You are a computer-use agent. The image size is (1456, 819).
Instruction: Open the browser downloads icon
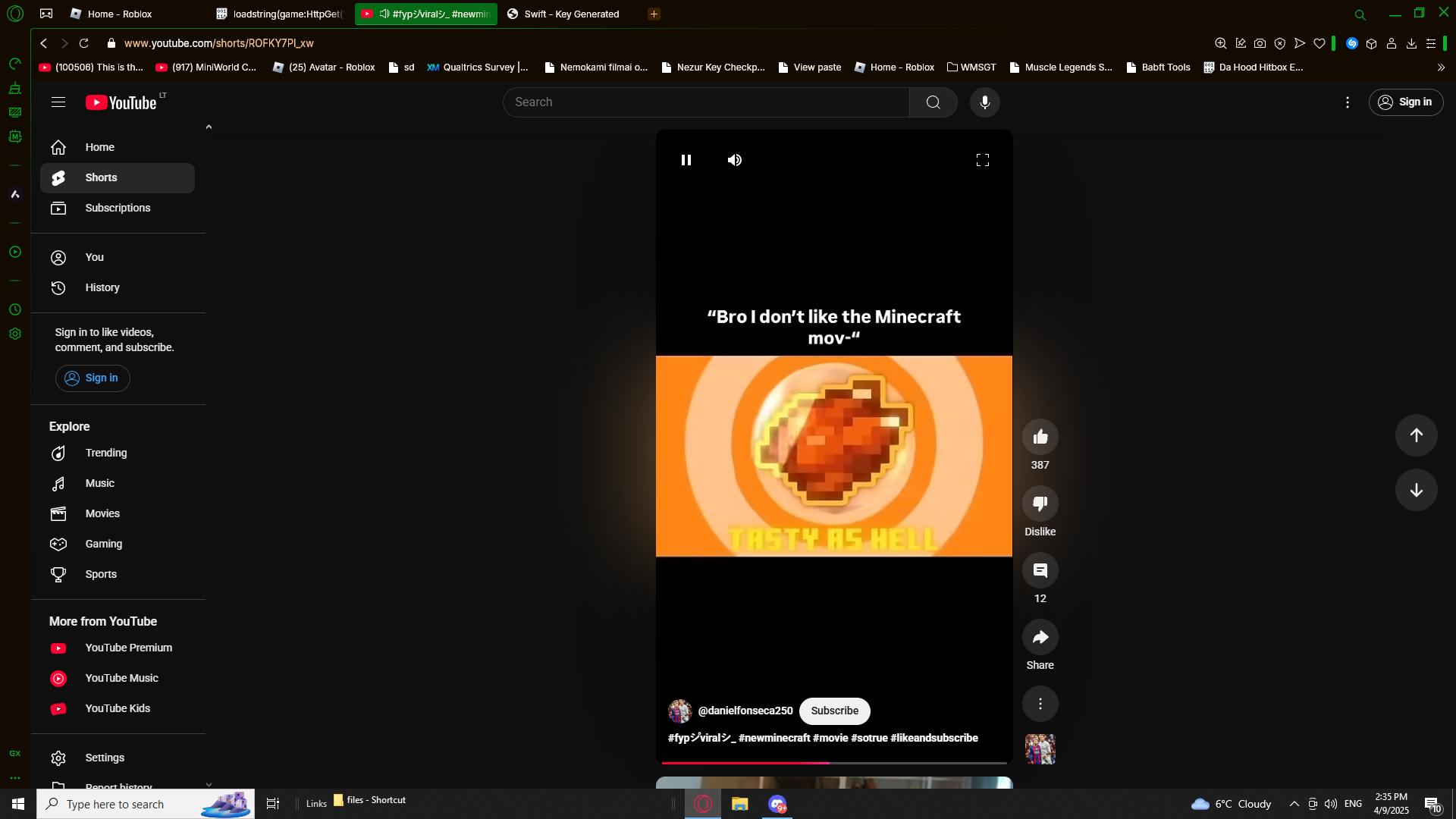[1411, 44]
